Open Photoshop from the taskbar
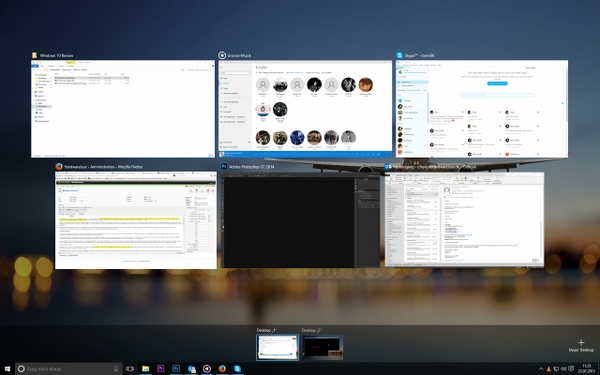 (176, 369)
